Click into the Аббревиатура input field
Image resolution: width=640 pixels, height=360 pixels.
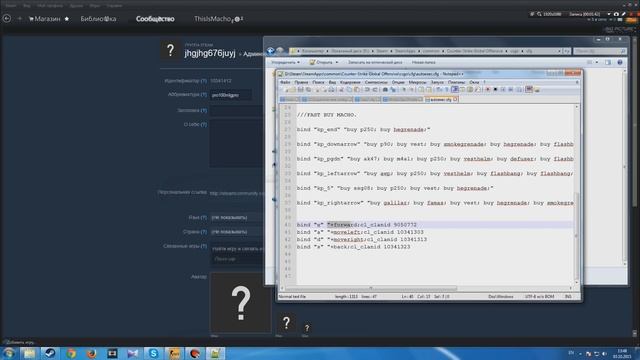pos(231,95)
